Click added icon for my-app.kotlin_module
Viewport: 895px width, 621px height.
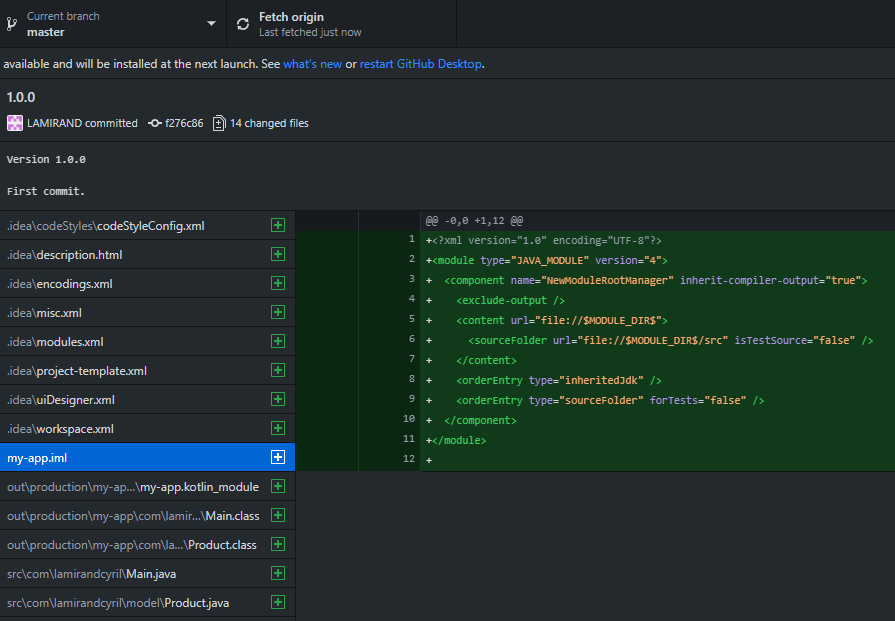tap(278, 486)
